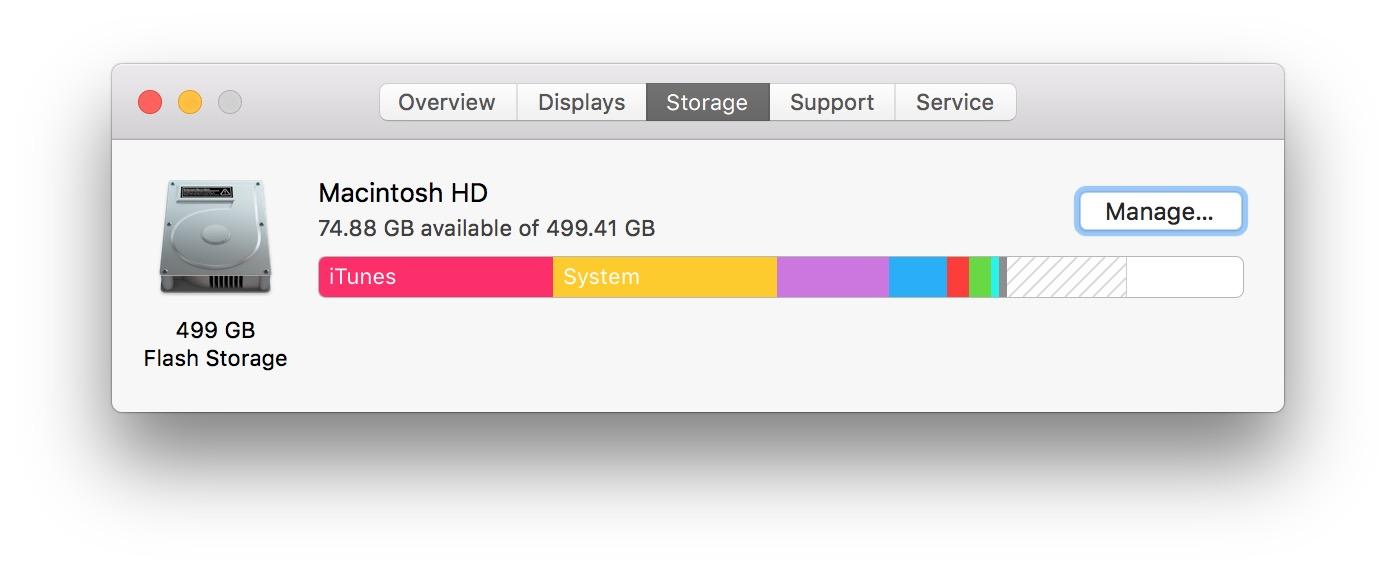
Task: Open the Overview tab
Action: (x=447, y=102)
